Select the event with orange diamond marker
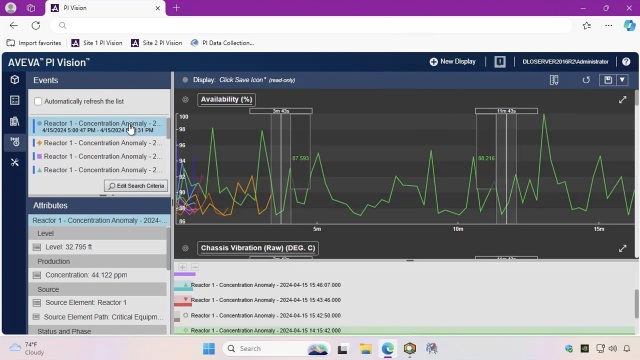The height and width of the screenshot is (360, 640). [98, 143]
